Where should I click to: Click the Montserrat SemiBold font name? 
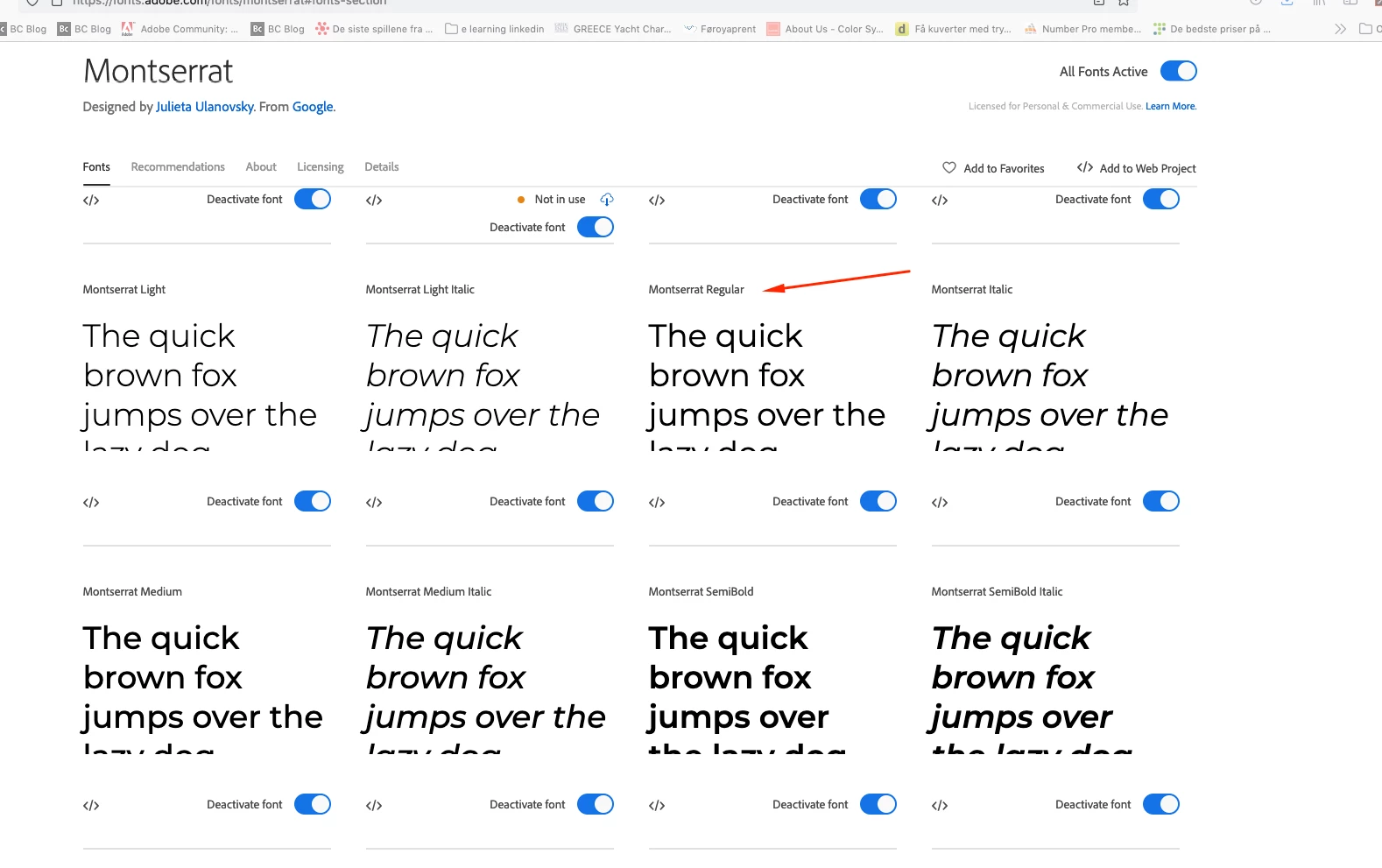point(701,591)
